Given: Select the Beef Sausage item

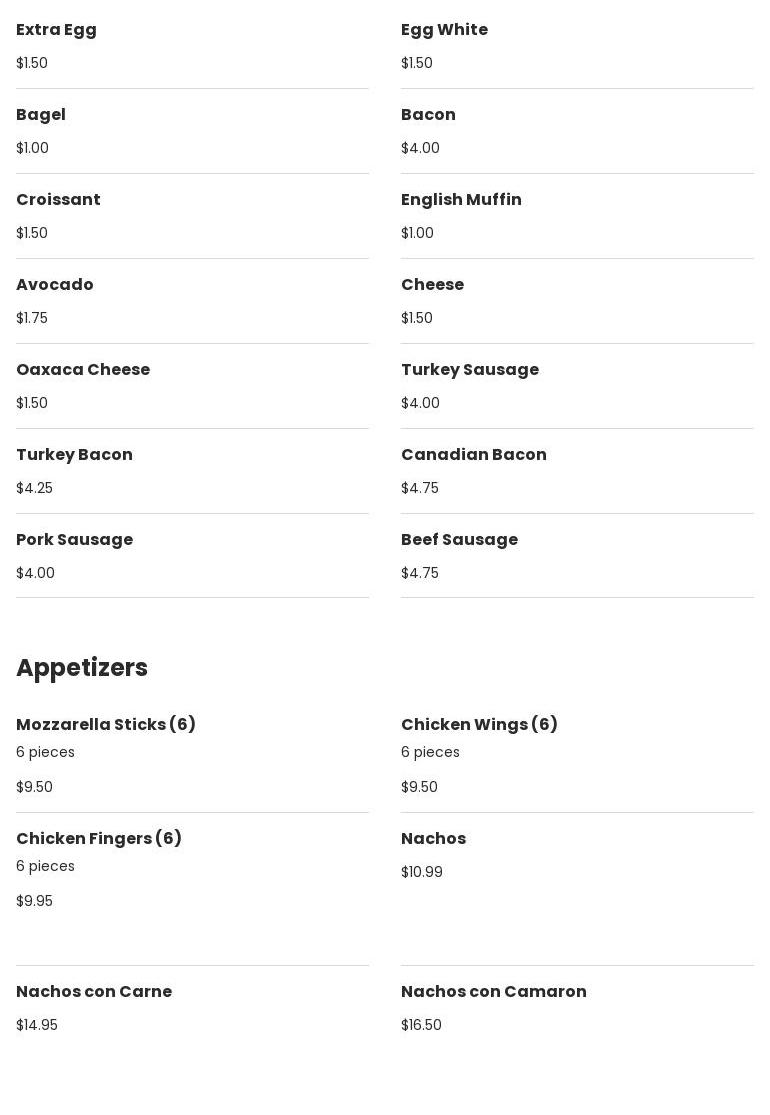Looking at the screenshot, I should tap(459, 540).
